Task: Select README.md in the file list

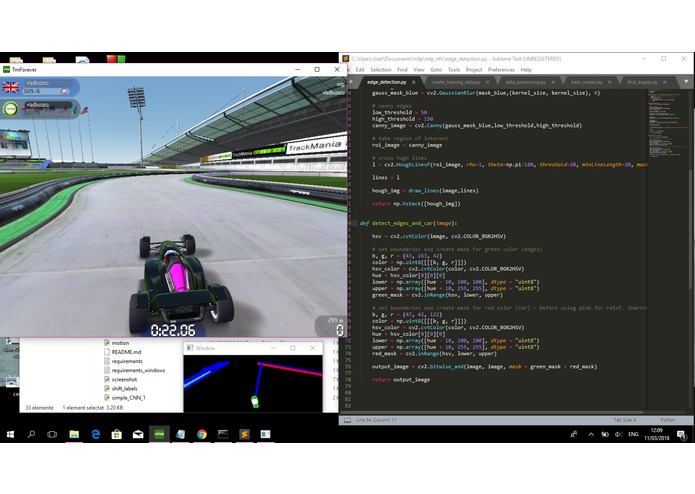Action: (x=122, y=352)
